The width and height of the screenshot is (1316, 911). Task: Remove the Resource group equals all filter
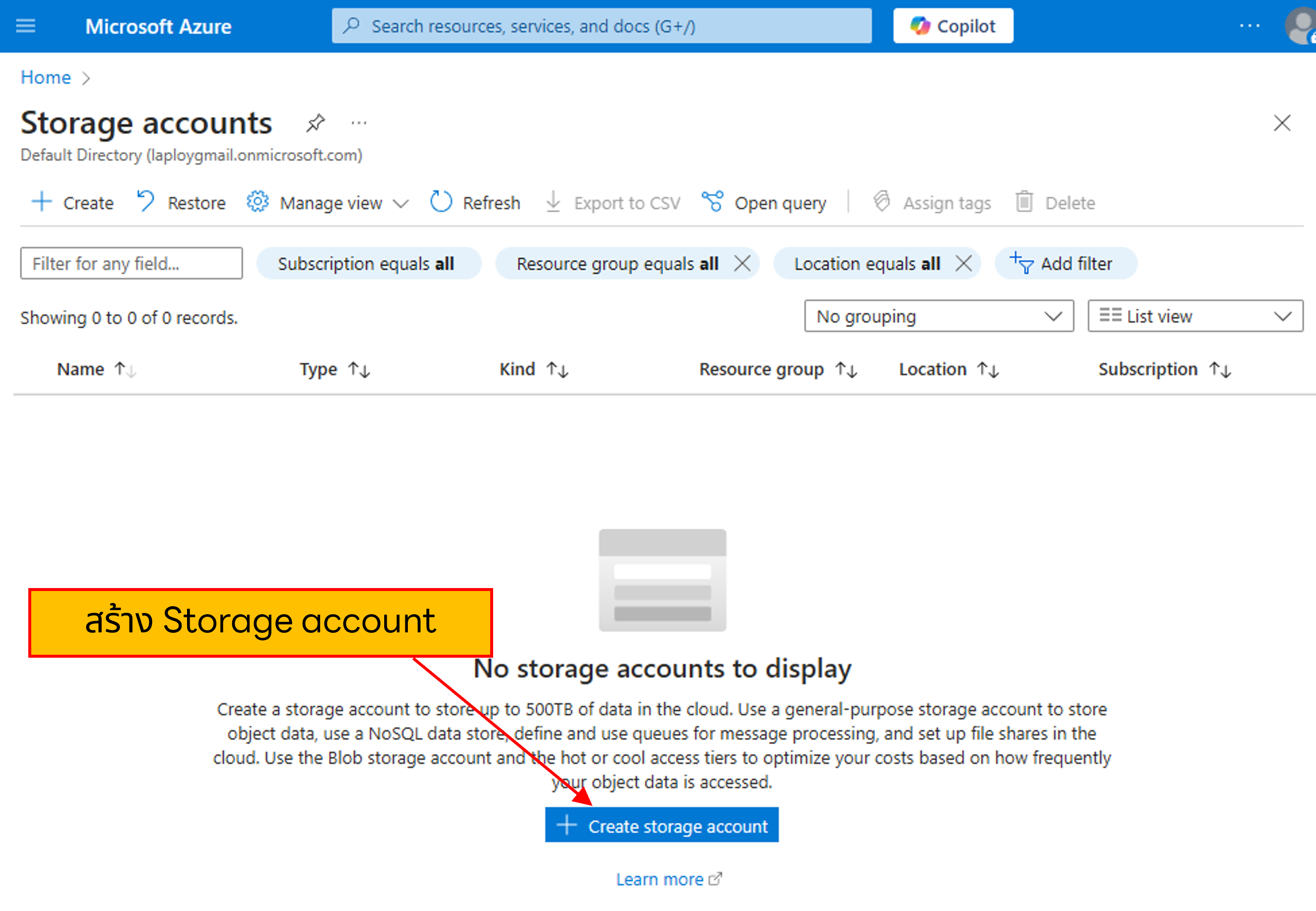click(x=743, y=263)
